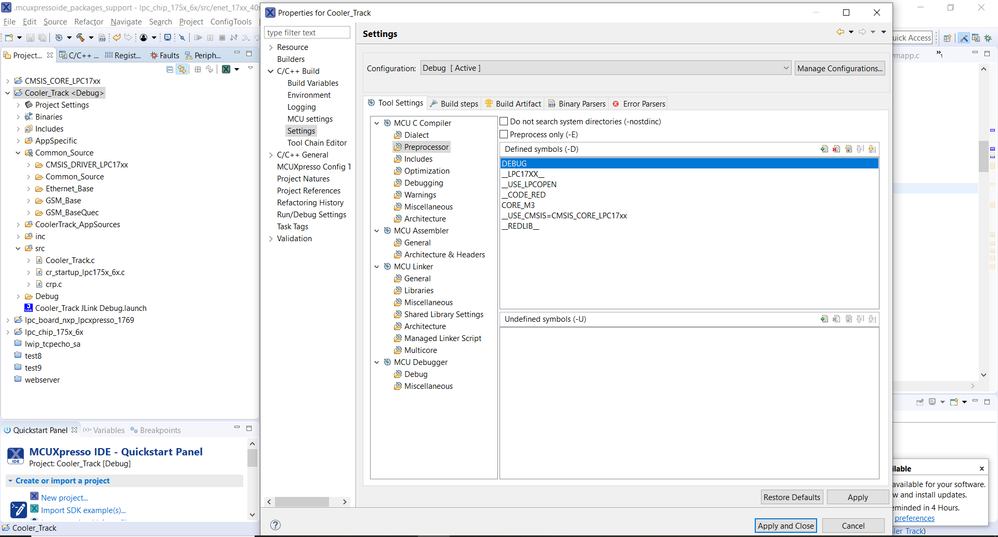Click the user profile icon in toolbar
998x537 pixels.
tap(143, 38)
